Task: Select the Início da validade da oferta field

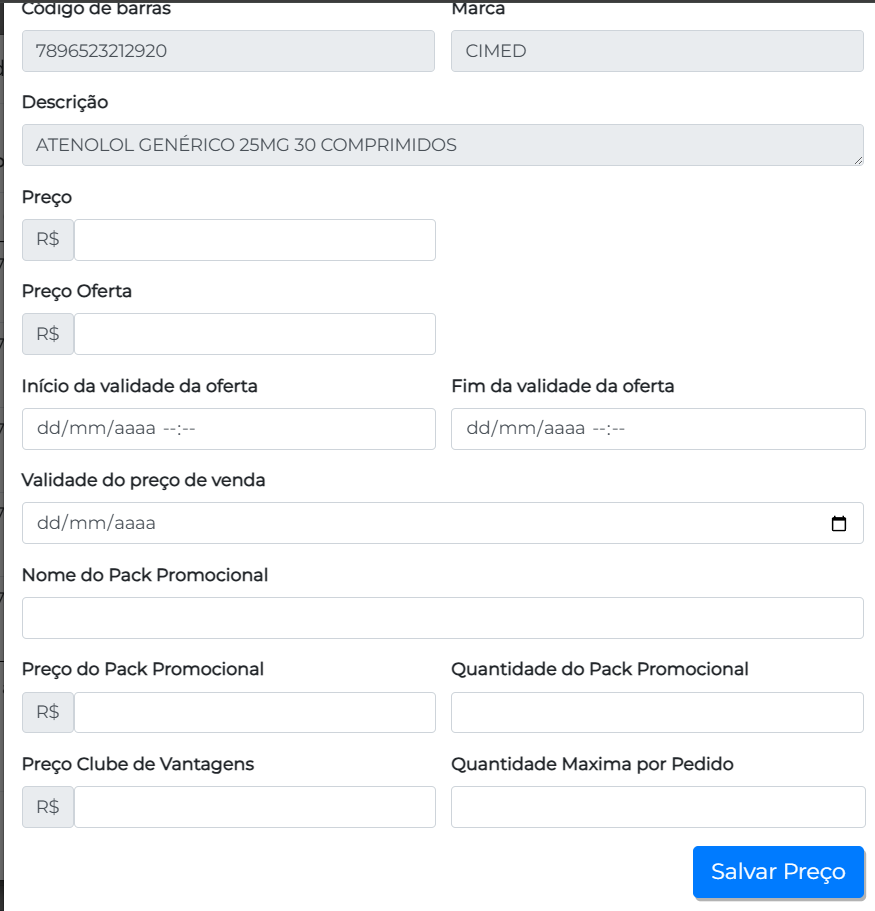Action: [x=228, y=429]
